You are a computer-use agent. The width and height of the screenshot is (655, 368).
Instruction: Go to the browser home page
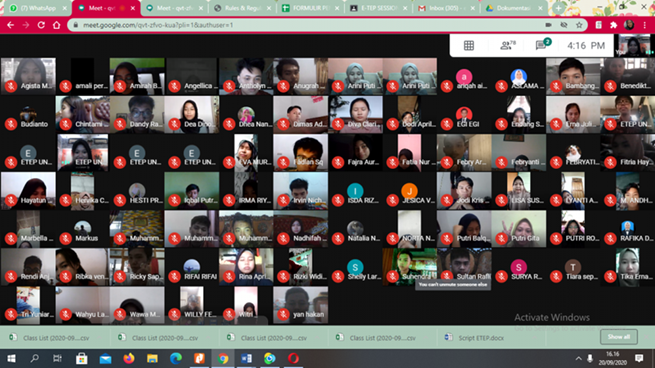tap(56, 25)
